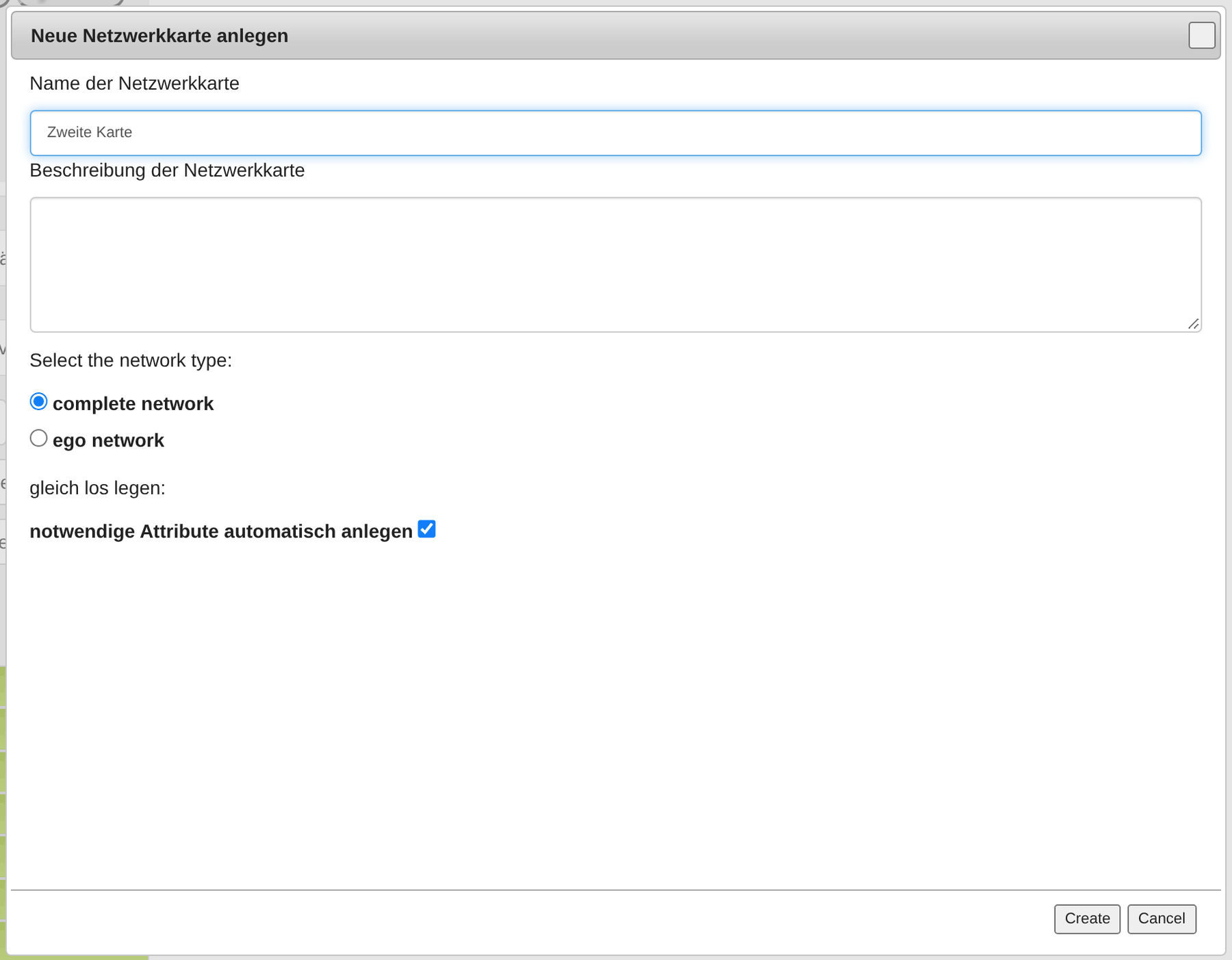Click the green background strip behind dialog
The image size is (1232, 960).
pyautogui.click(x=3, y=808)
